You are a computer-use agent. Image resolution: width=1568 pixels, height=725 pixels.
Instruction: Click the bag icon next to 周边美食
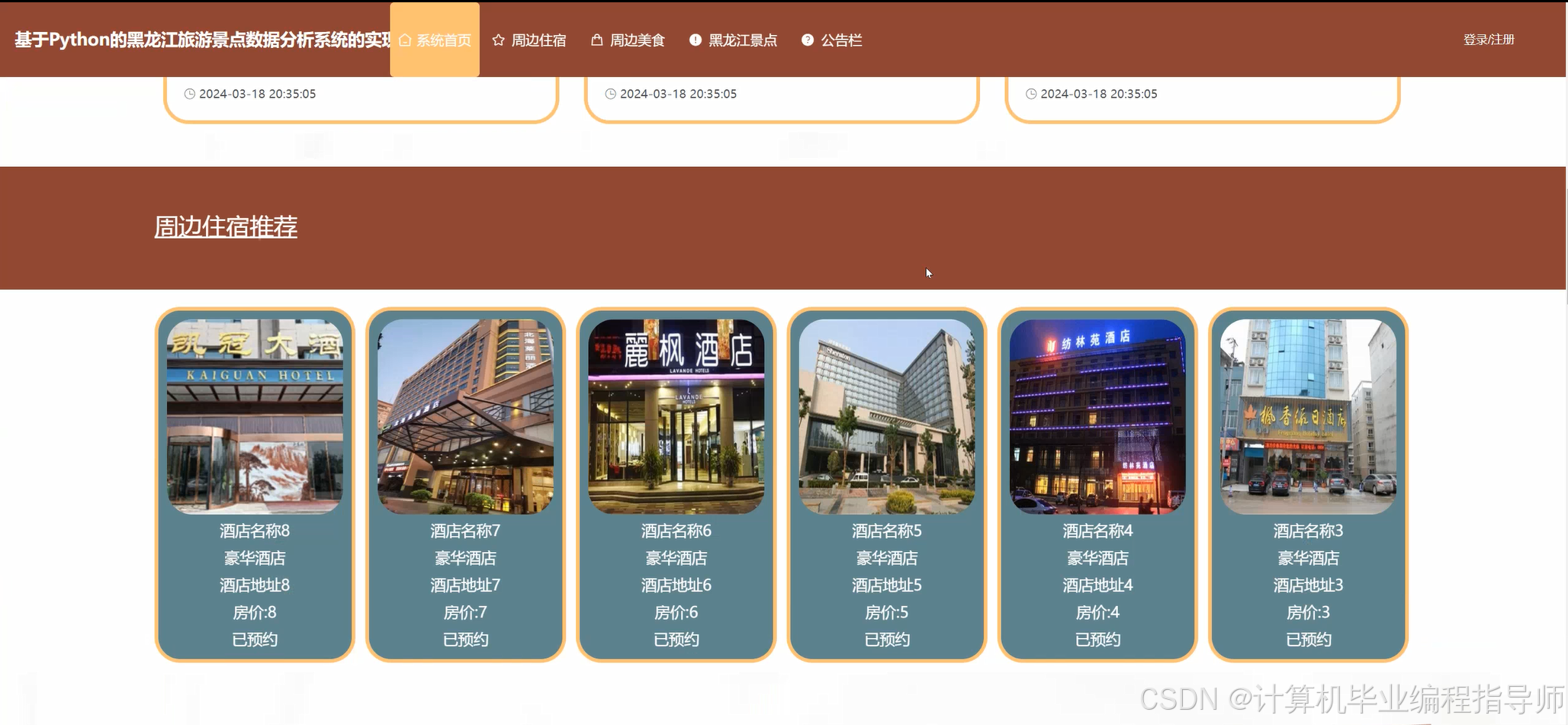[x=597, y=40]
